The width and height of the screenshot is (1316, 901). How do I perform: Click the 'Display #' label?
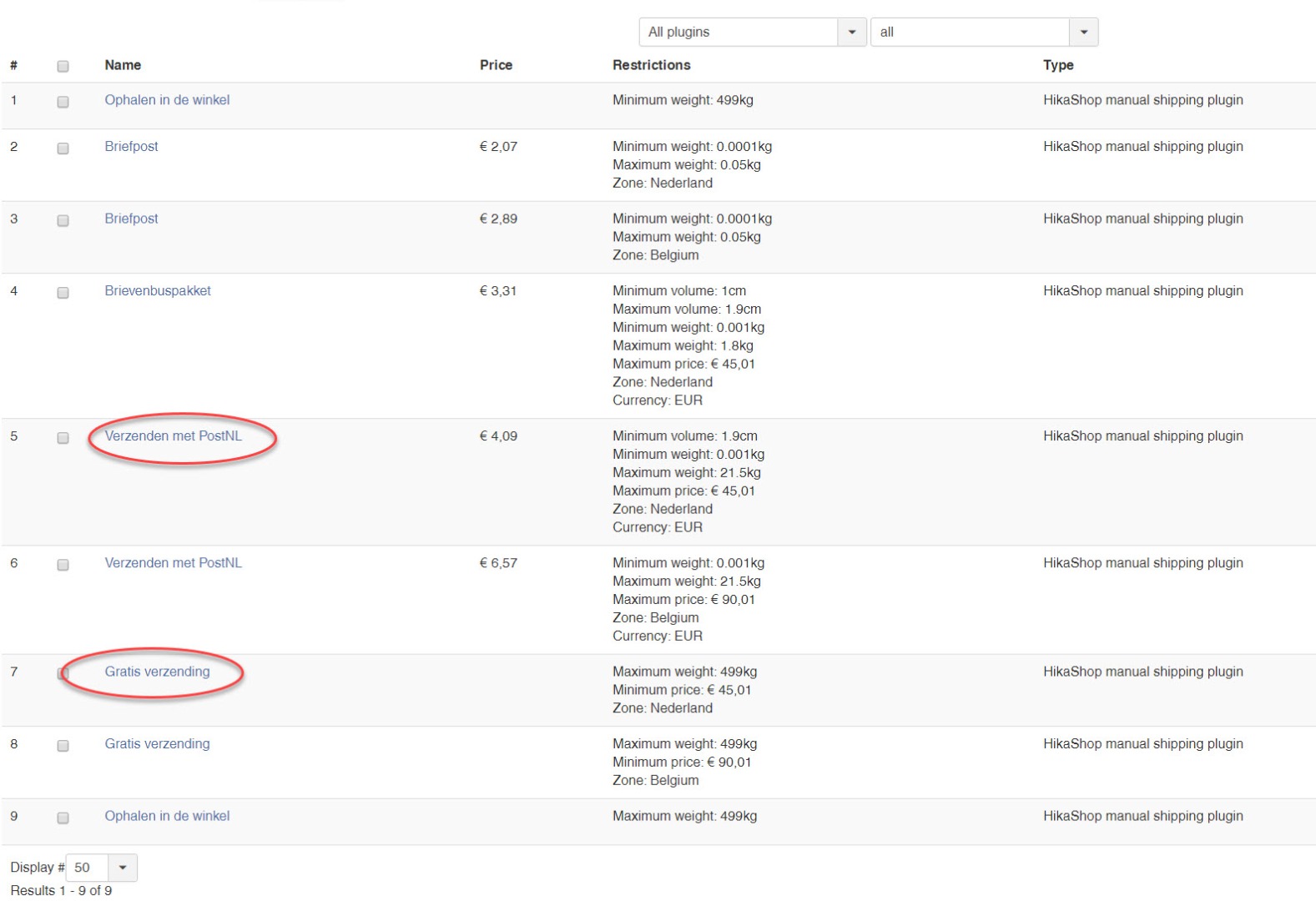[x=38, y=868]
